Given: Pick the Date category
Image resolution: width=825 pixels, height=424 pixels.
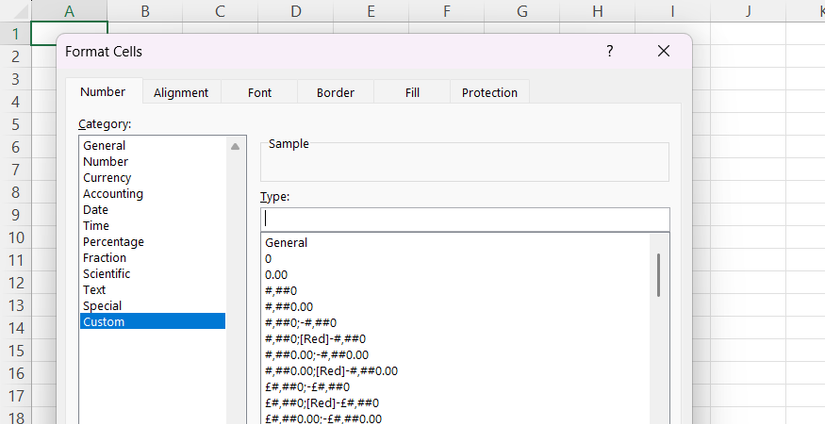Looking at the screenshot, I should click(153, 209).
